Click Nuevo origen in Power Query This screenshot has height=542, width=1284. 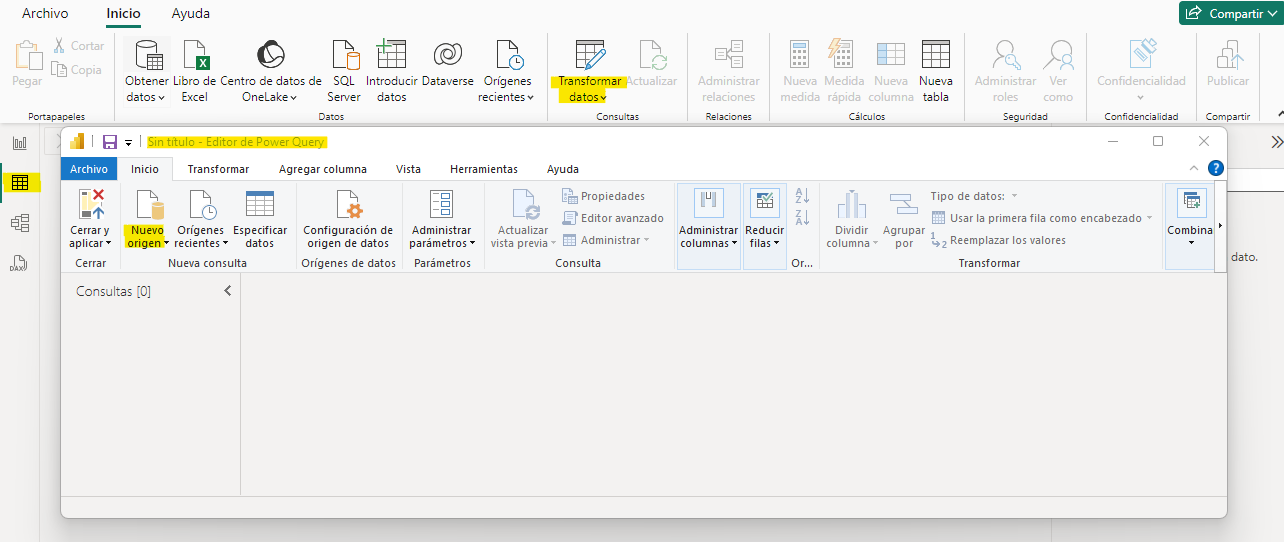point(147,218)
